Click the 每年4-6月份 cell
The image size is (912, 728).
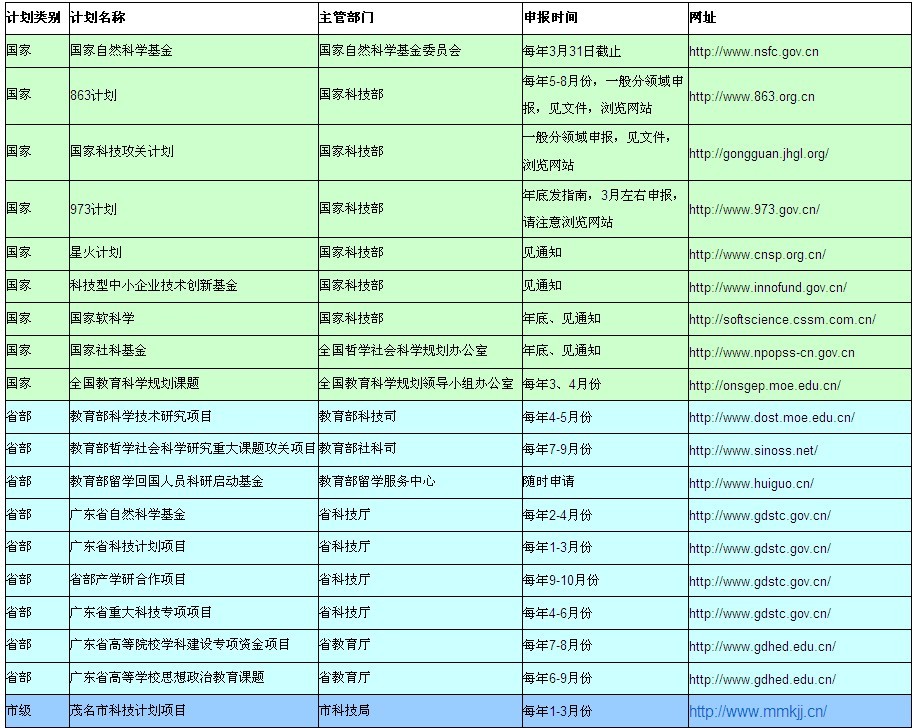point(605,613)
